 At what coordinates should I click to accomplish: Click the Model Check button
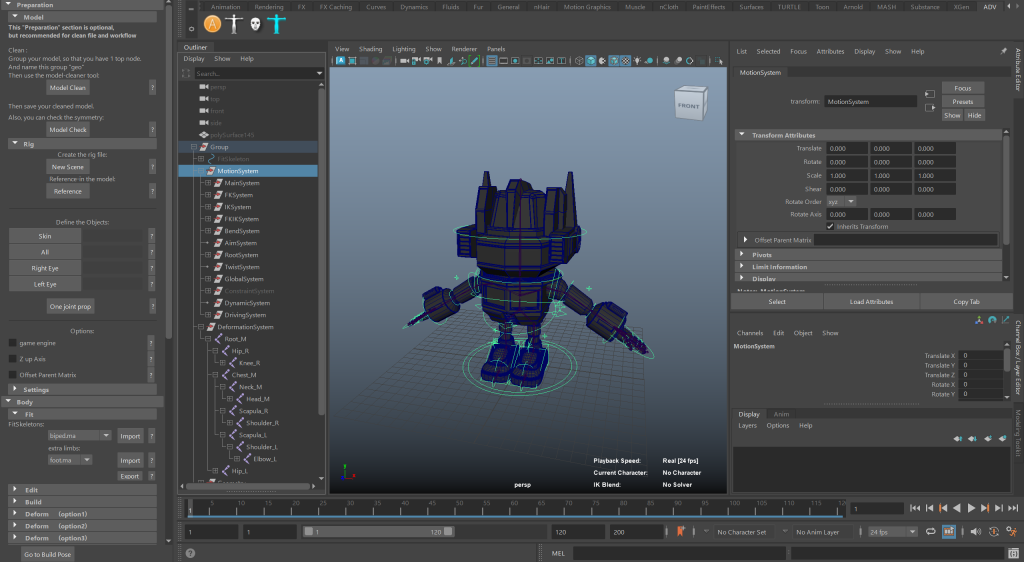point(68,129)
